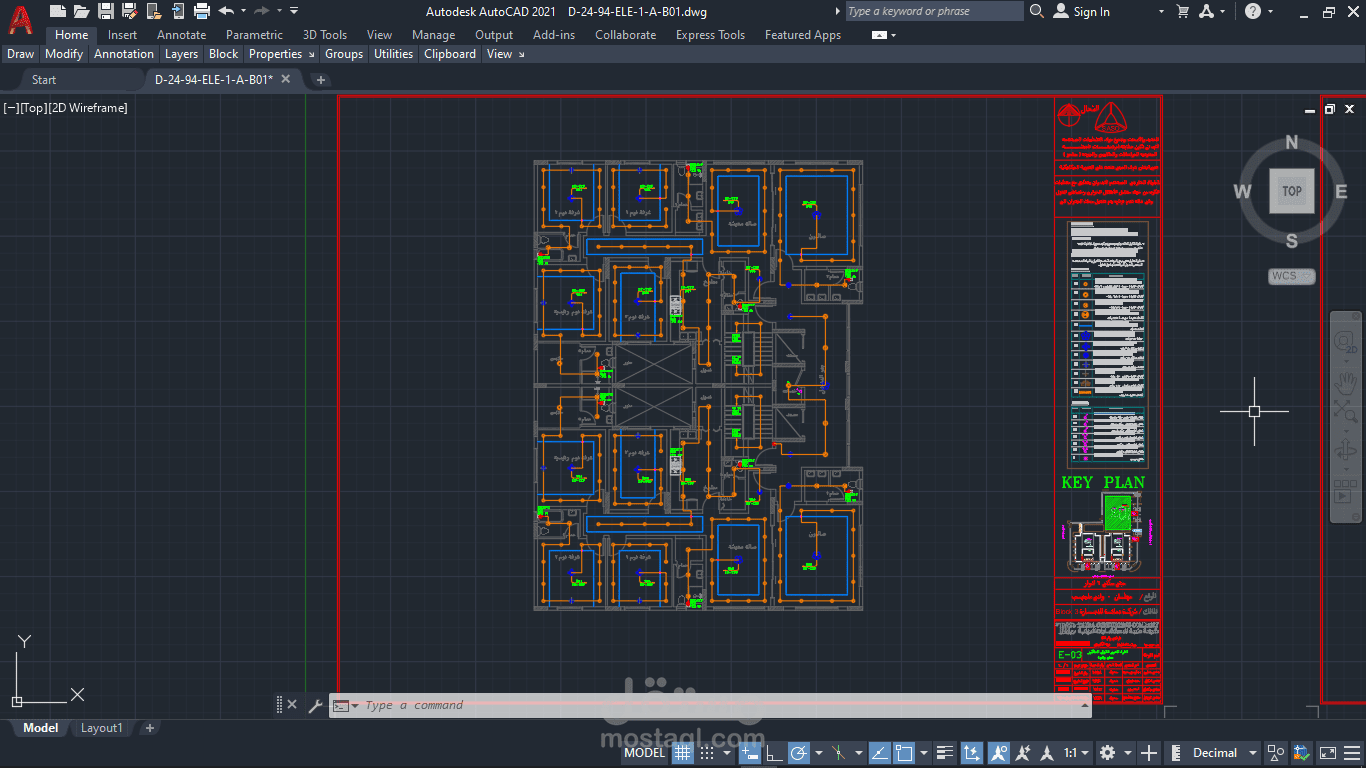
Task: Click the Hardware Acceleration status icon
Action: tap(1300, 753)
